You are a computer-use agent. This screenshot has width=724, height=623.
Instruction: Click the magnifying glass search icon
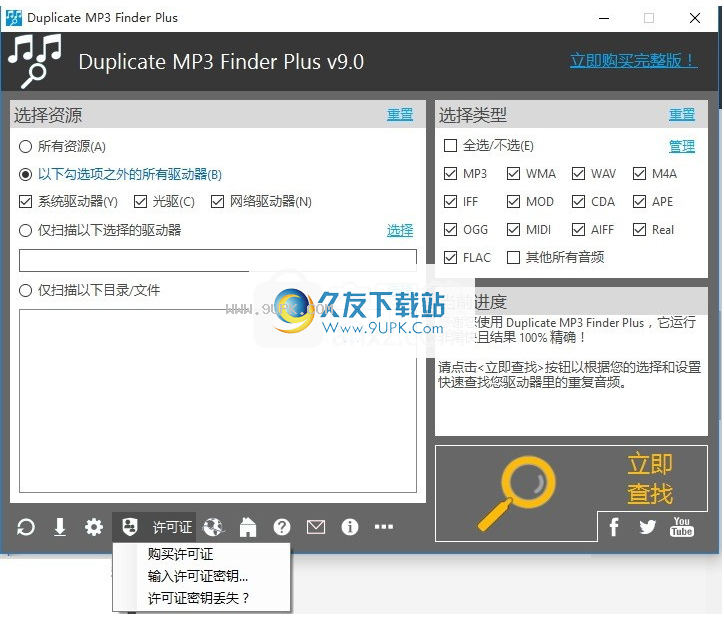point(517,493)
